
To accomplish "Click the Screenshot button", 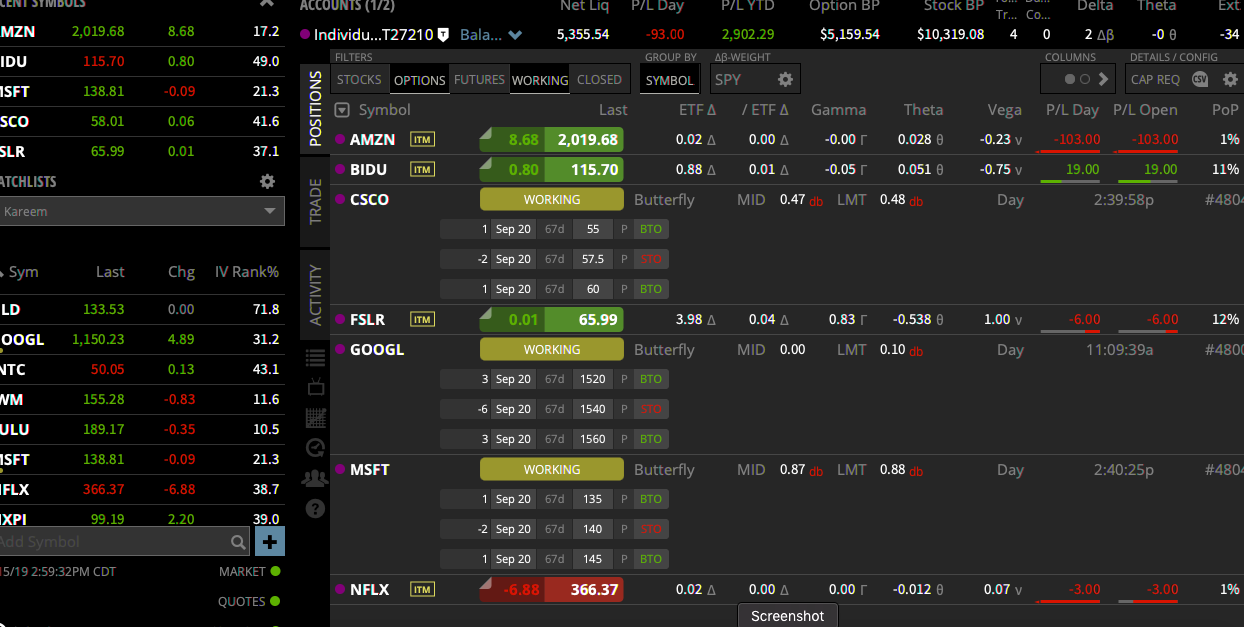I will pos(788,615).
